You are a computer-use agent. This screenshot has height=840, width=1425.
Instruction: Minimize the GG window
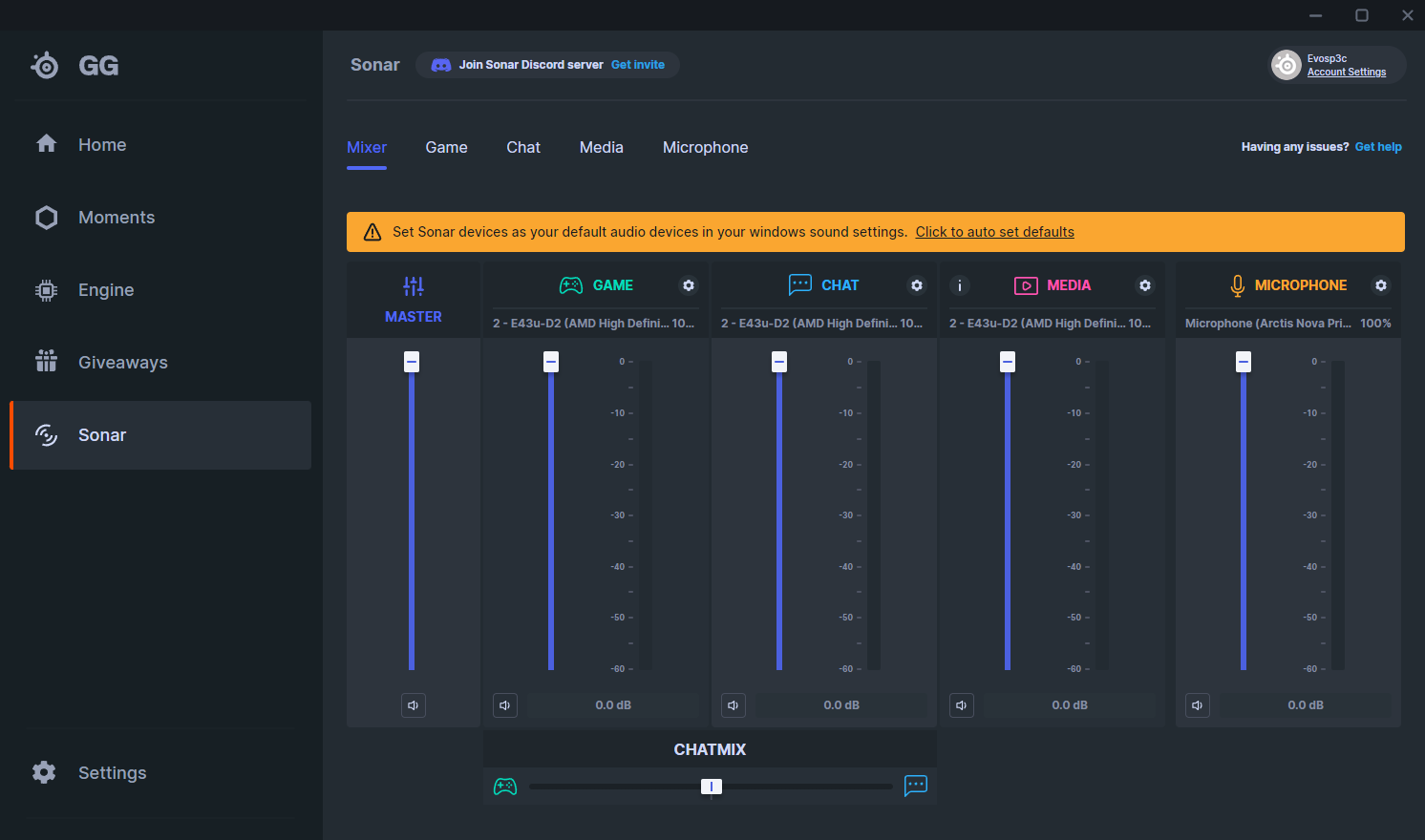(1316, 15)
